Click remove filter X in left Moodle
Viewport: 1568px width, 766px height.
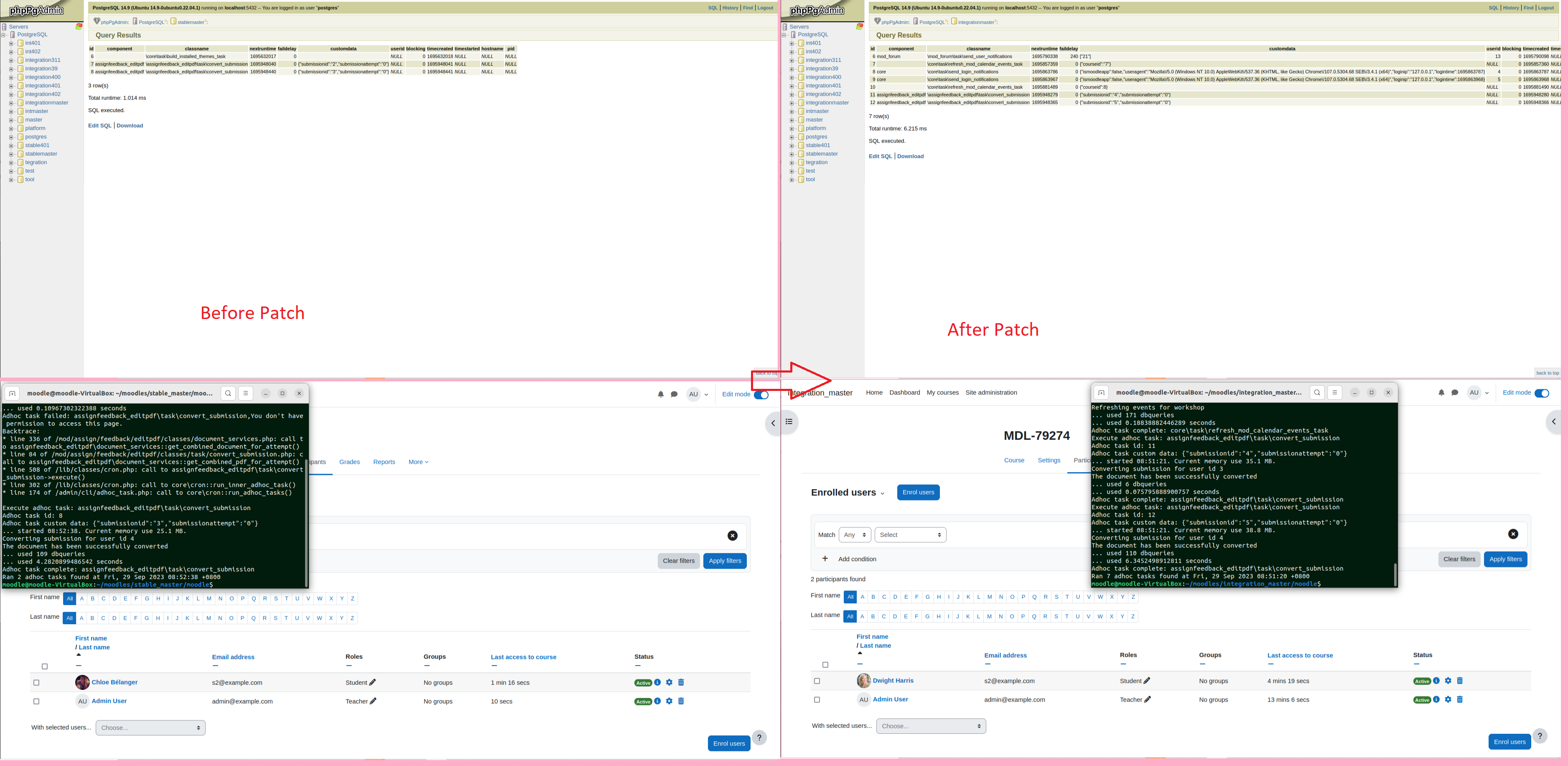pyautogui.click(x=732, y=536)
